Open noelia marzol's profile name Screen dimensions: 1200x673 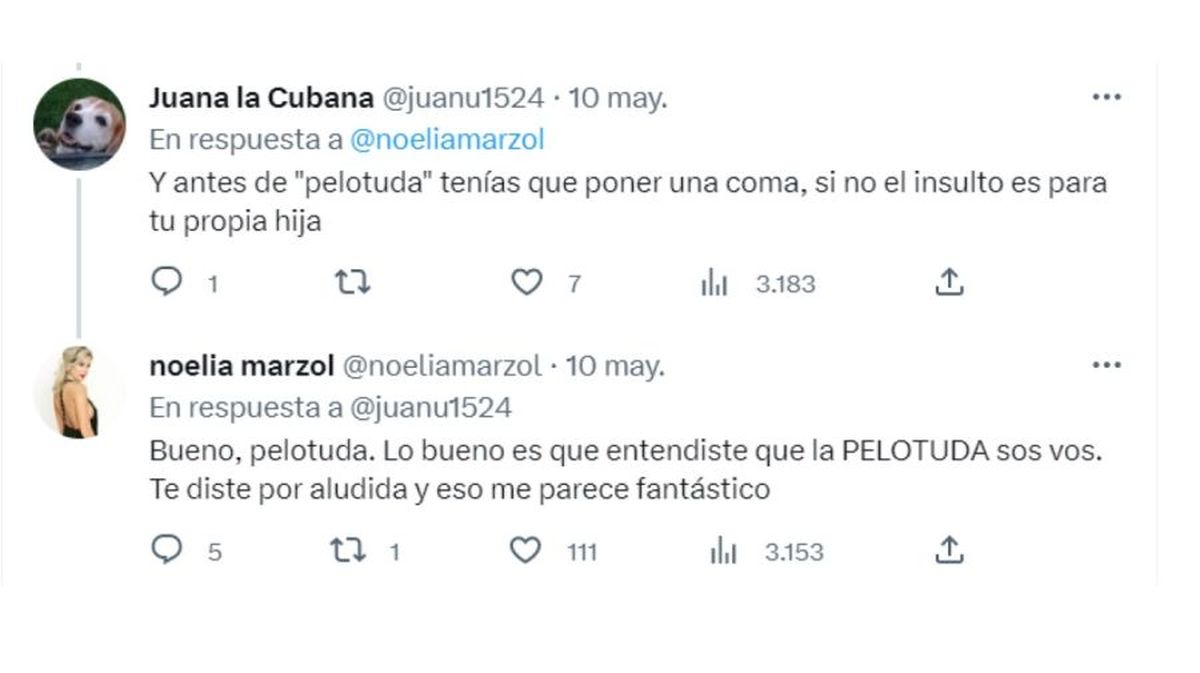click(241, 366)
